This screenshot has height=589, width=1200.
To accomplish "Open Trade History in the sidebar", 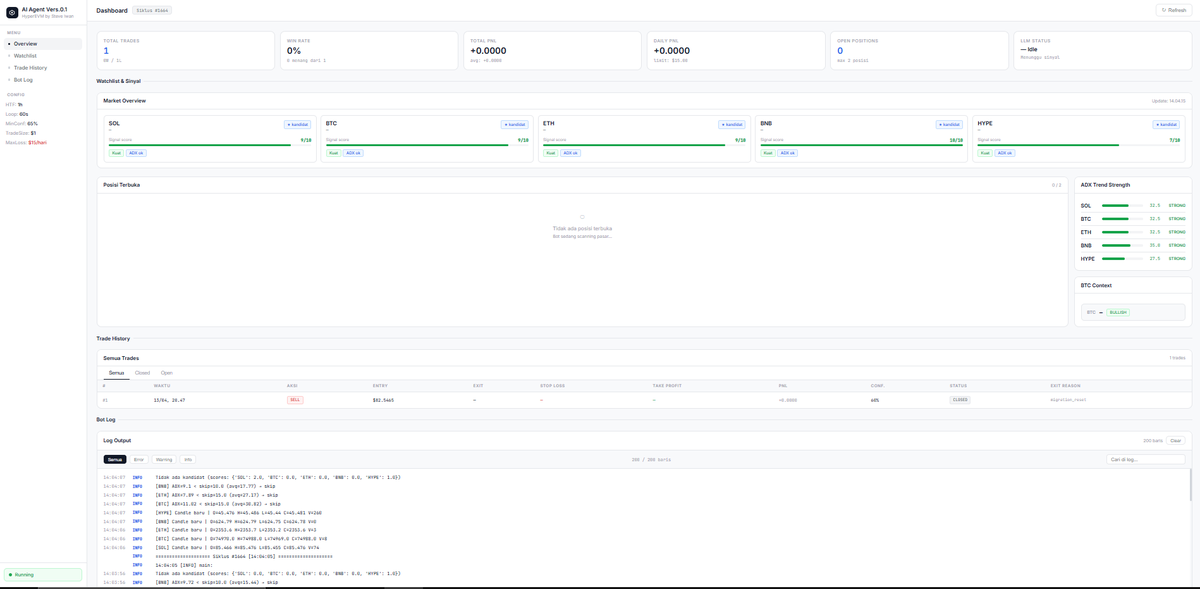I will click(x=43, y=68).
